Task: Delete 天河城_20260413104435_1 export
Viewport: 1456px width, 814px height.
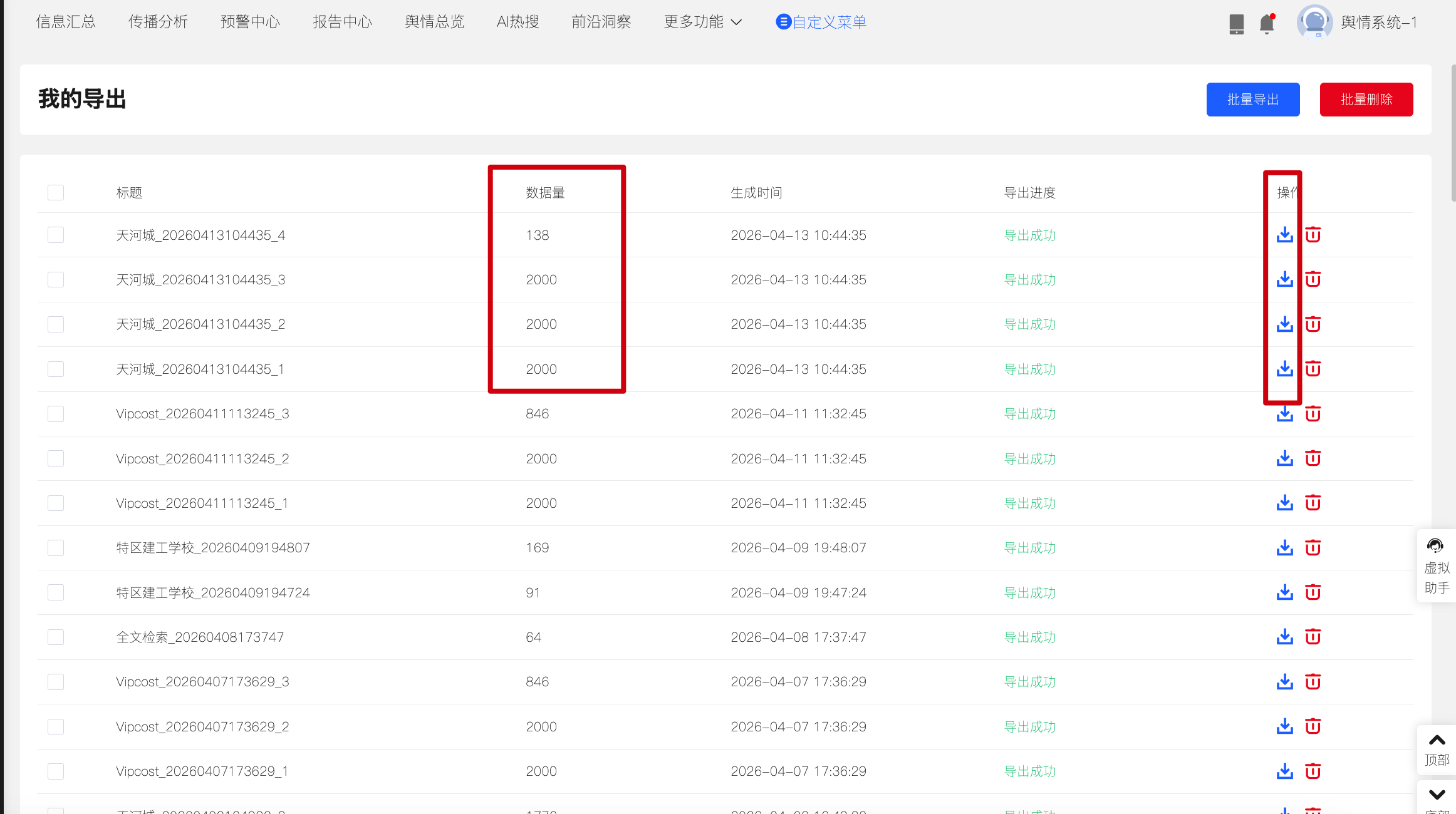Action: 1313,369
